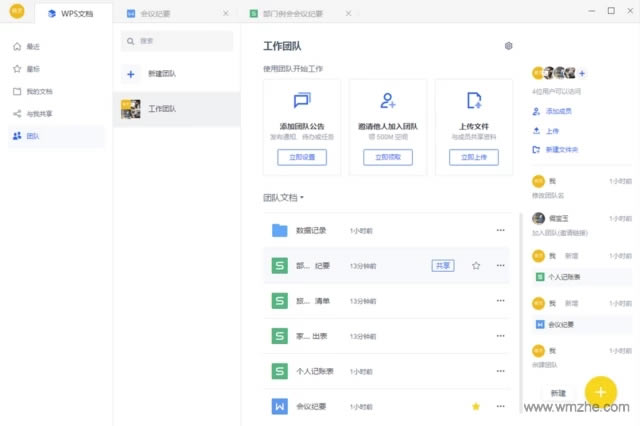The height and width of the screenshot is (426, 640).
Task: Open more options for 旅…清单 row
Action: coord(500,300)
